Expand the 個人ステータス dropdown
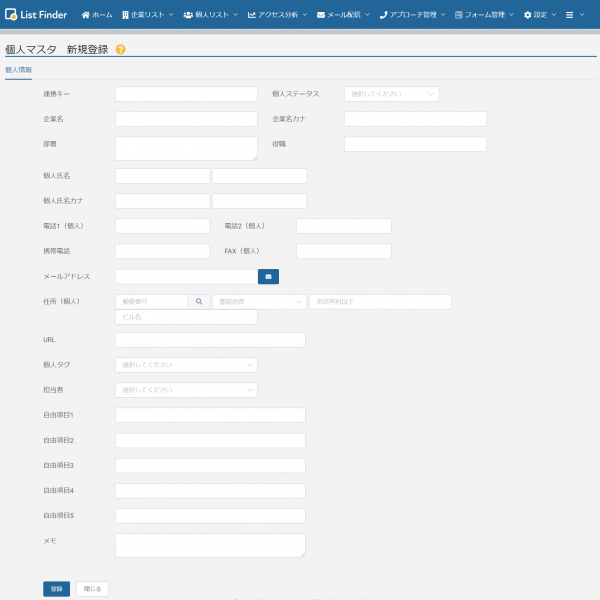This screenshot has width=600, height=600. (x=391, y=94)
